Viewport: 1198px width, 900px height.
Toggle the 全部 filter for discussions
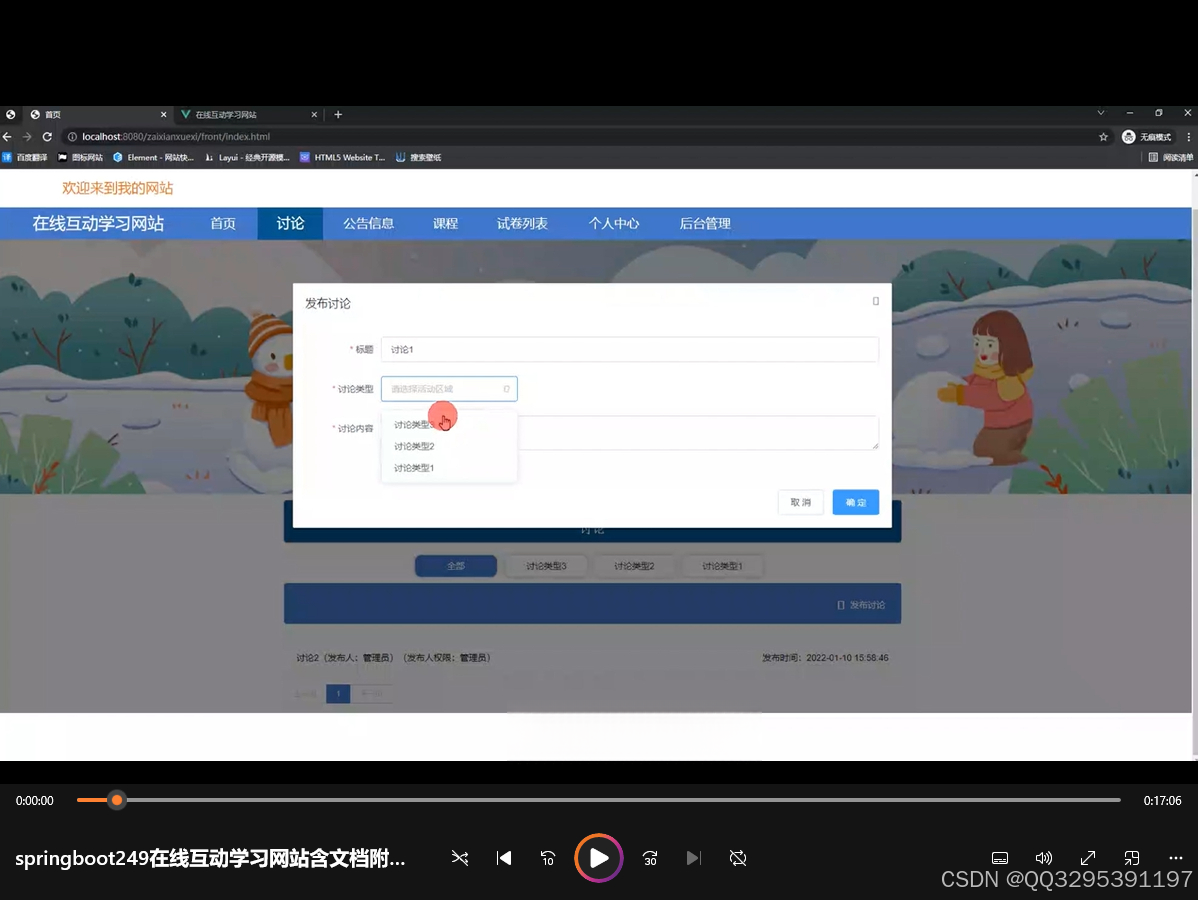[455, 565]
